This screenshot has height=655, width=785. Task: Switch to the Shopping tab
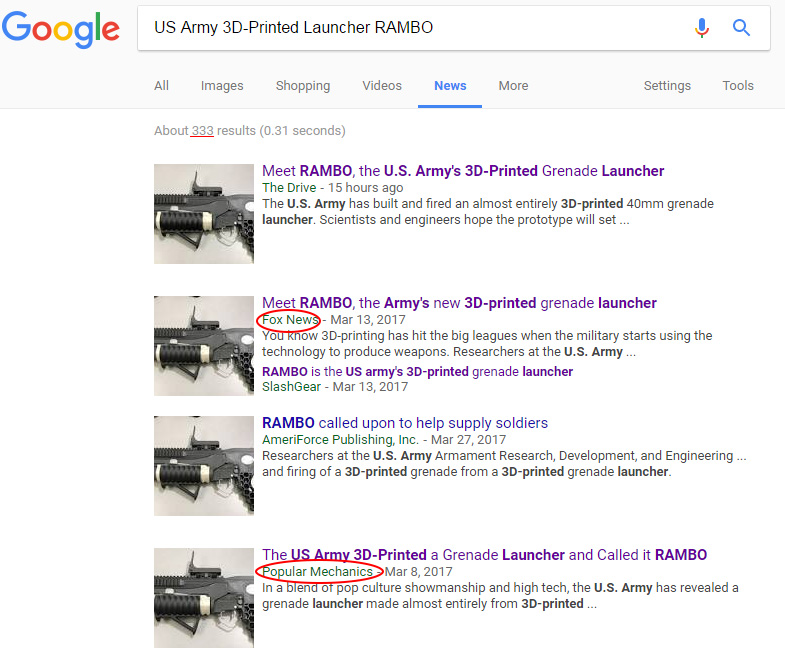pos(303,86)
